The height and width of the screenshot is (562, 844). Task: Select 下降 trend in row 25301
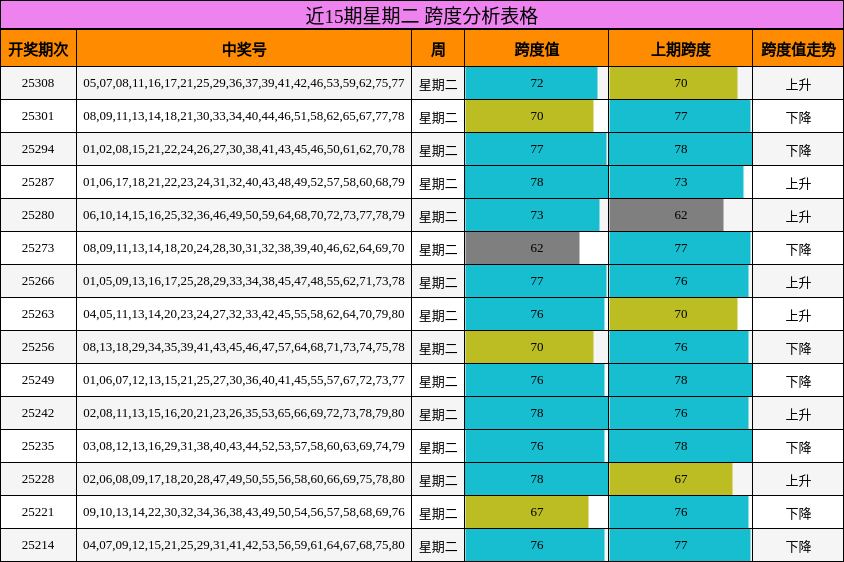click(x=798, y=117)
